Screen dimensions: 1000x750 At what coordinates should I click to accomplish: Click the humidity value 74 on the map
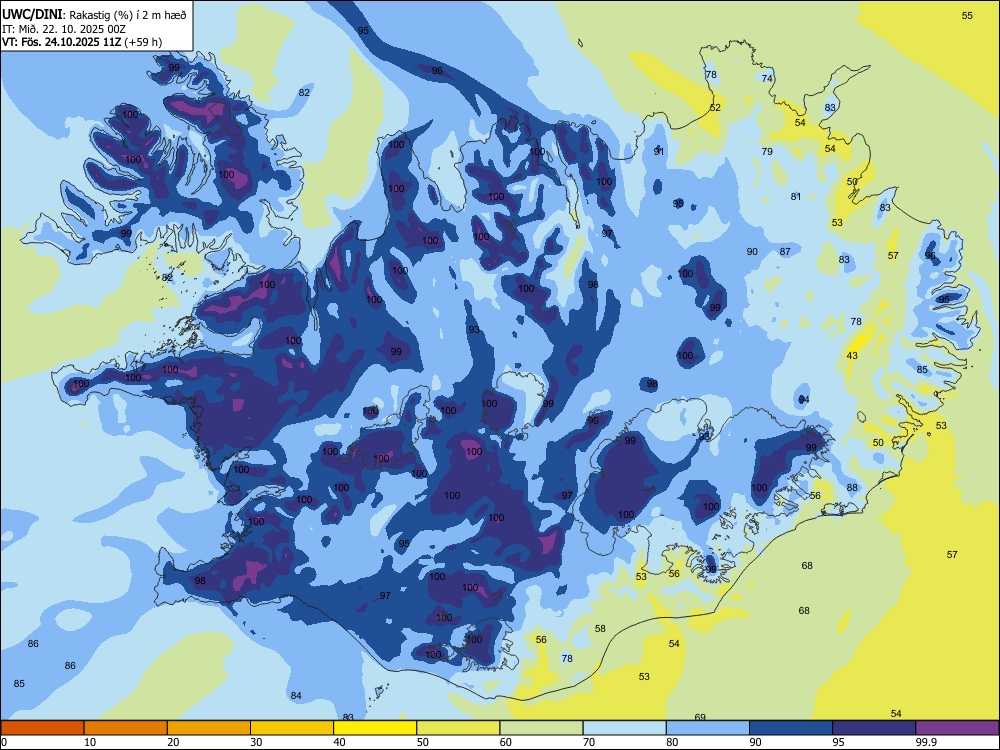pos(767,78)
